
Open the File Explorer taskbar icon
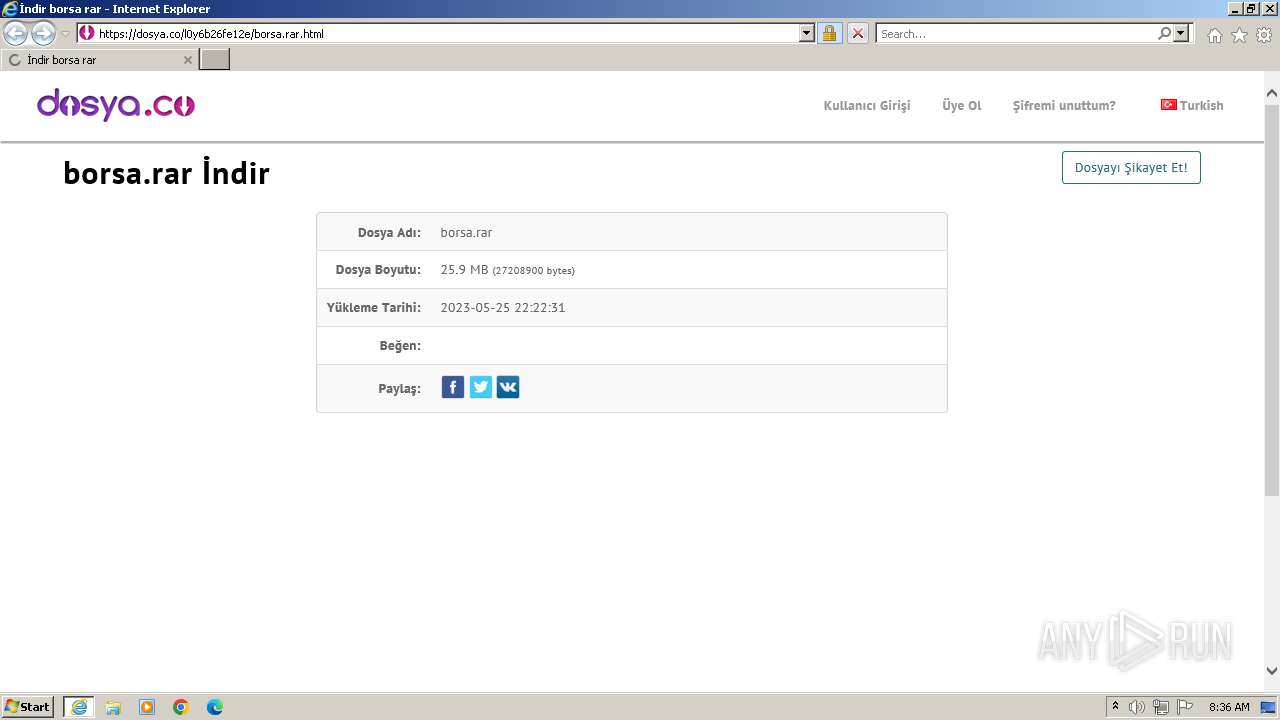(113, 707)
